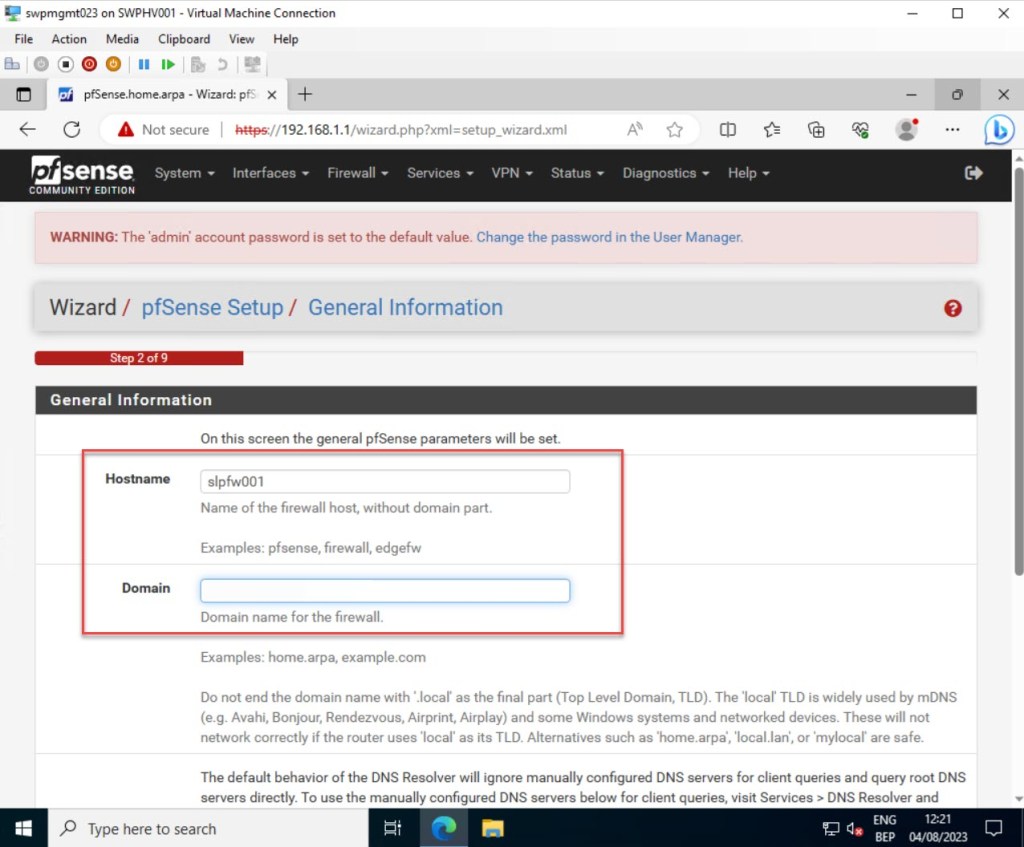Click into the Domain input field

385,590
